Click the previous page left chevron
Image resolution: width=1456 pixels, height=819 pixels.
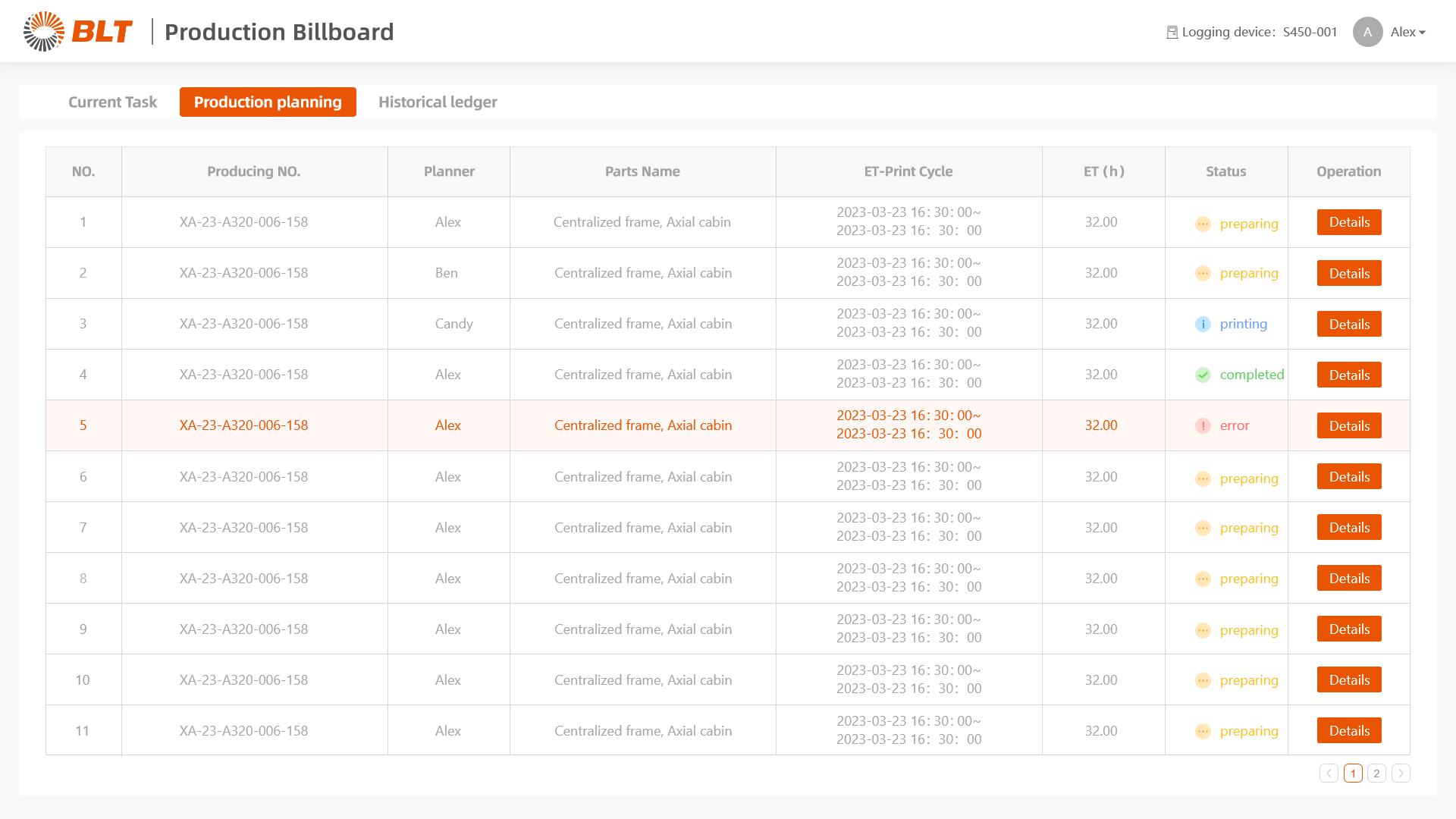(1329, 773)
